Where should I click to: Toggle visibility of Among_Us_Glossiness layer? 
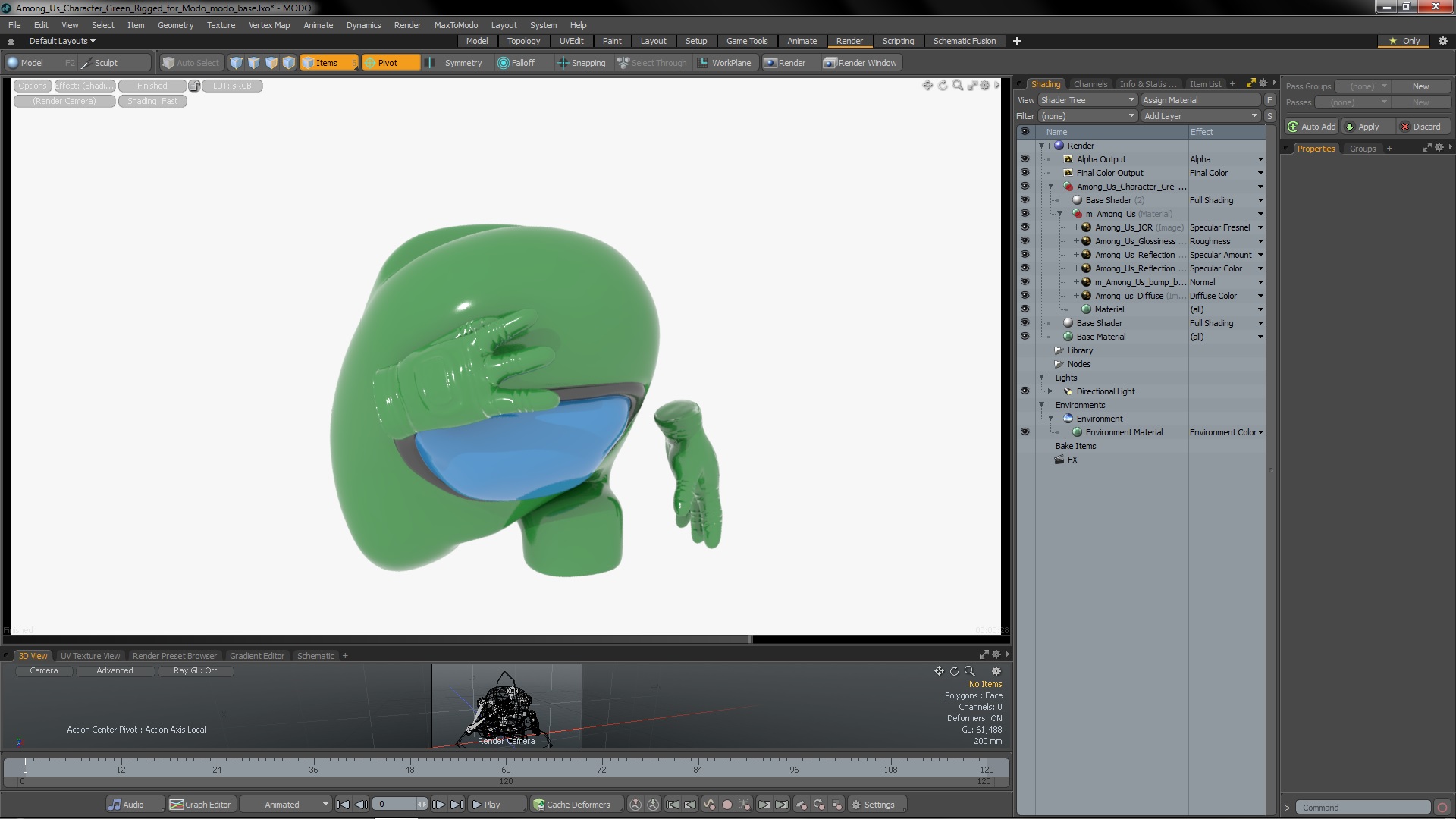pyautogui.click(x=1025, y=241)
